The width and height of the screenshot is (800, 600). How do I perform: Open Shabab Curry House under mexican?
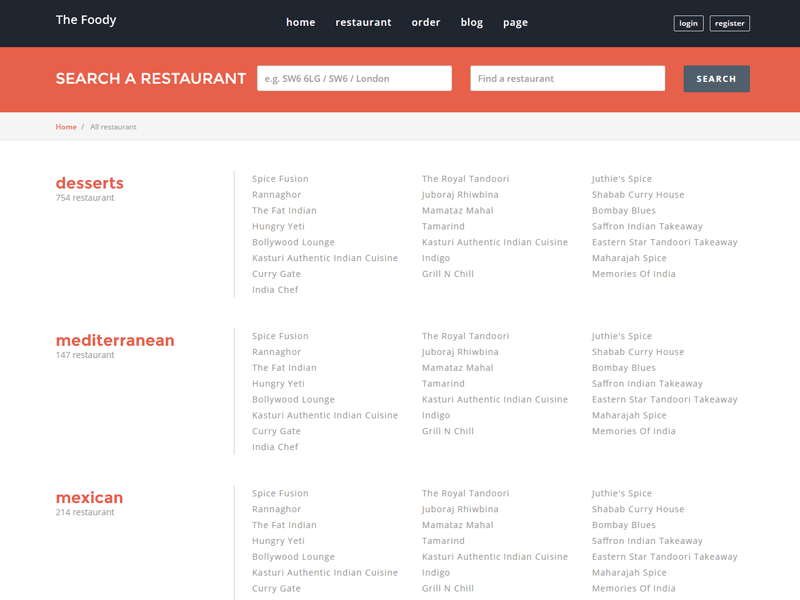click(637, 509)
